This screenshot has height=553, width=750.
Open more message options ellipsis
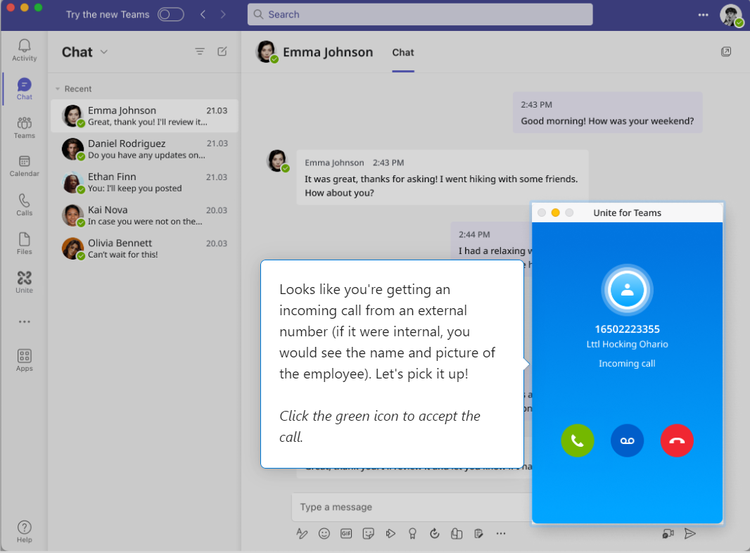pyautogui.click(x=501, y=533)
